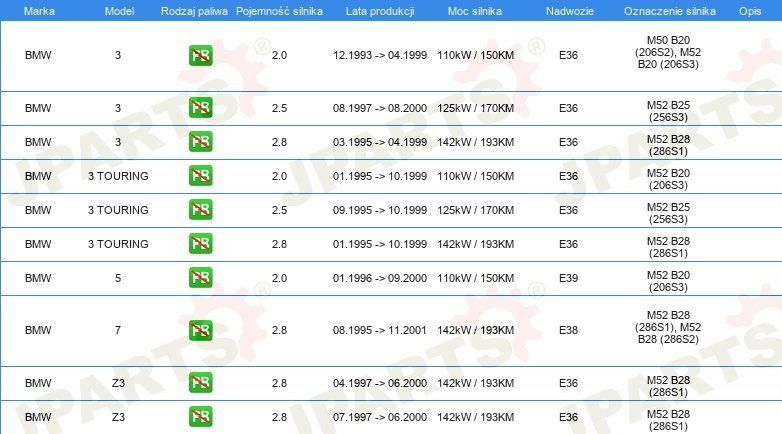Viewport: 782px width, 434px height.
Task: Click engine size 2.0 in BMW 5 row
Action: [279, 278]
